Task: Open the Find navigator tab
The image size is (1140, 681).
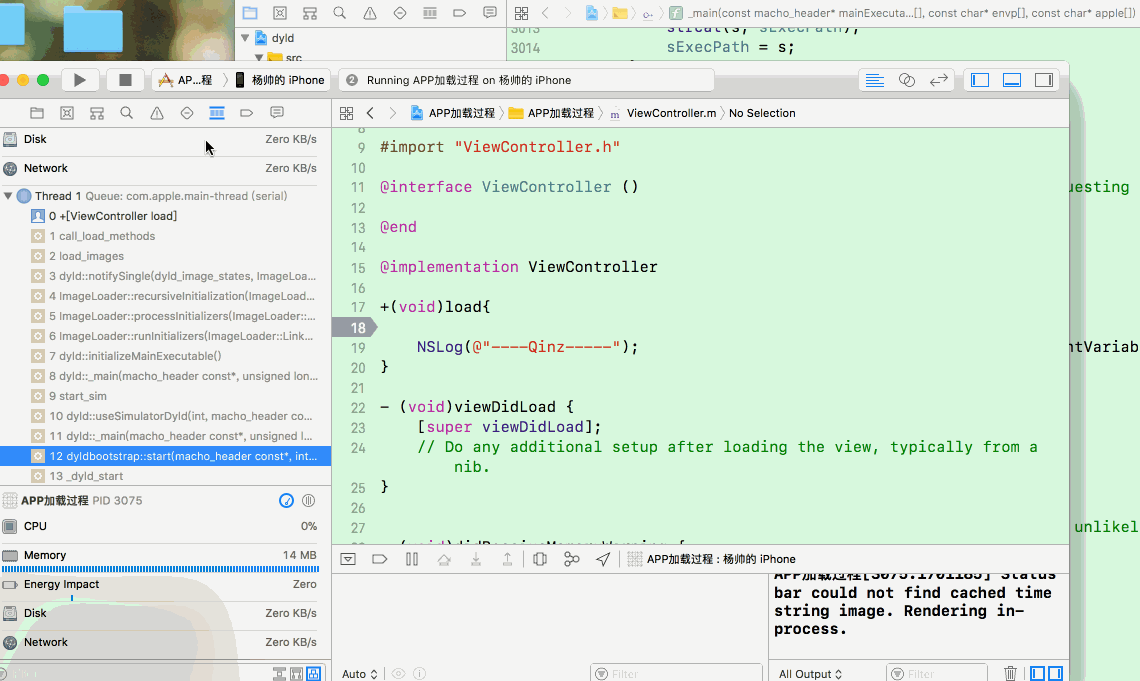Action: 127,113
